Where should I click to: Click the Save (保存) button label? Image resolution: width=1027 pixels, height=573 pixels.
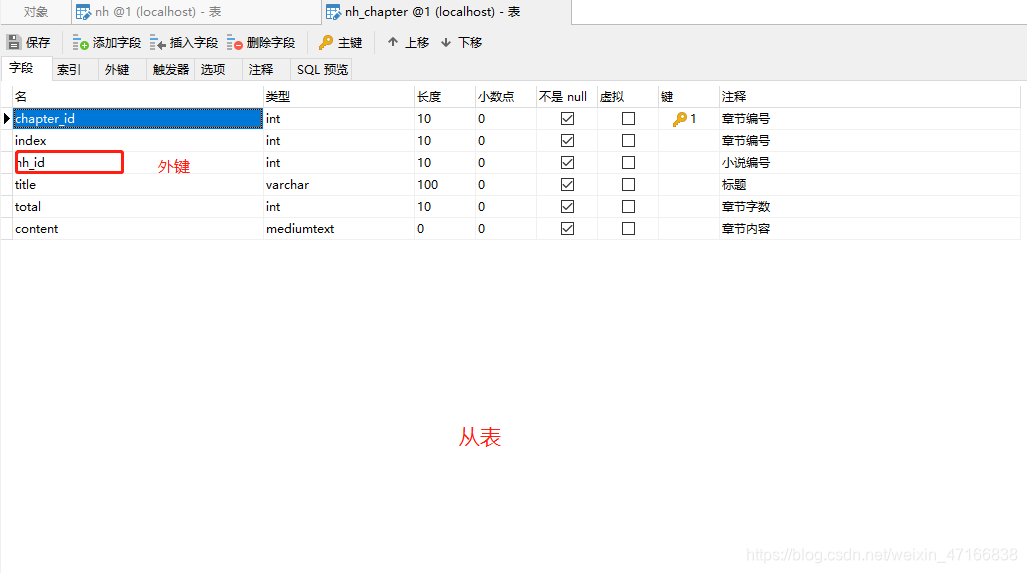coord(38,43)
